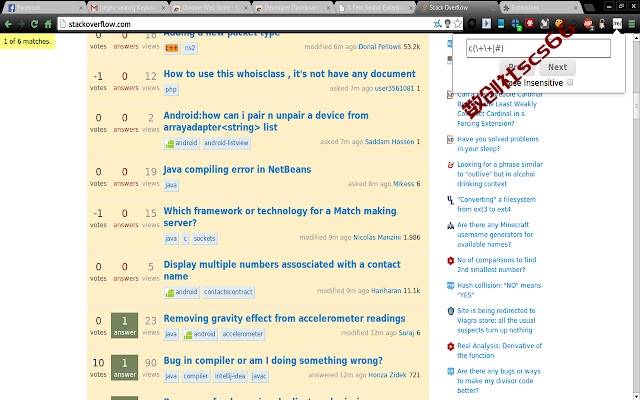This screenshot has width=640, height=400.
Task: Open 'Removing gravity effect' question
Action: (284, 318)
